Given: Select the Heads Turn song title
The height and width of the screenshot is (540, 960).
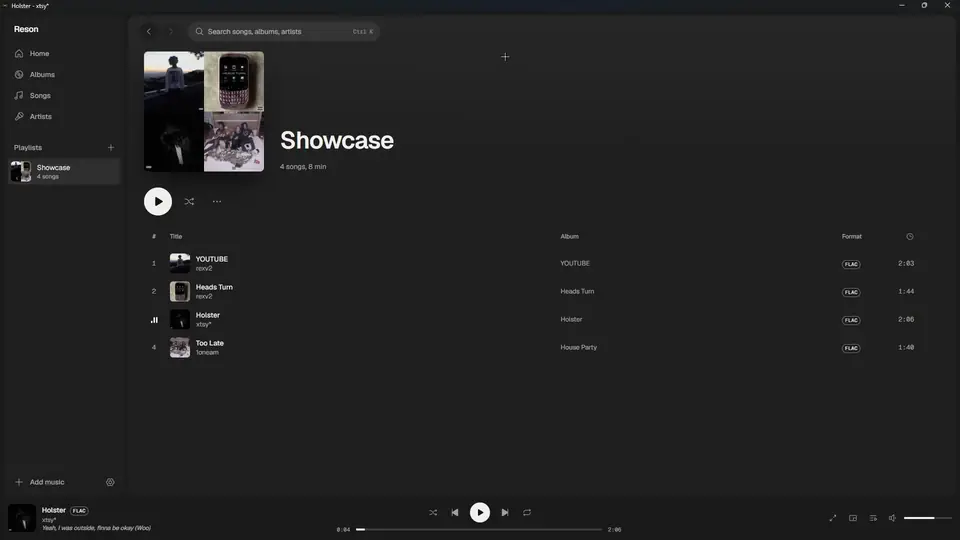Looking at the screenshot, I should tap(214, 287).
